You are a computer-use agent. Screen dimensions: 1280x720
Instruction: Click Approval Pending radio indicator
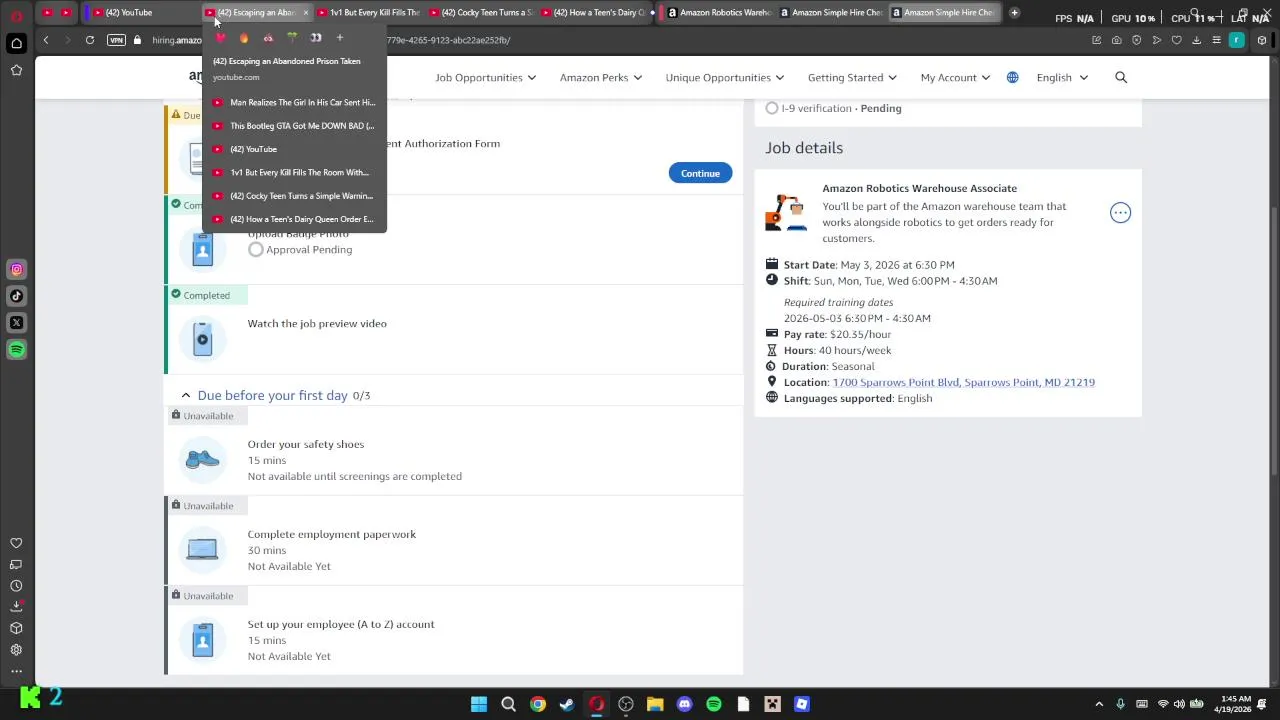coord(256,249)
